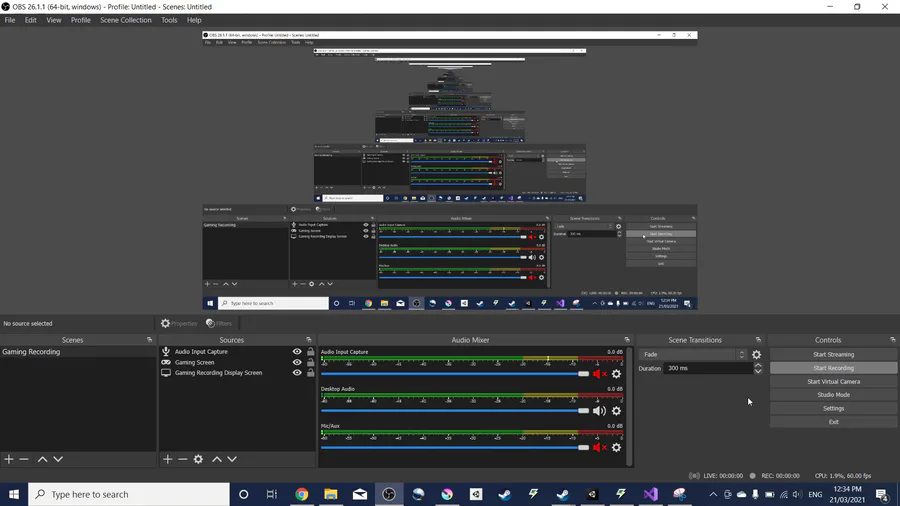The width and height of the screenshot is (900, 506).
Task: Open the Fade transition properties gear
Action: (x=757, y=355)
